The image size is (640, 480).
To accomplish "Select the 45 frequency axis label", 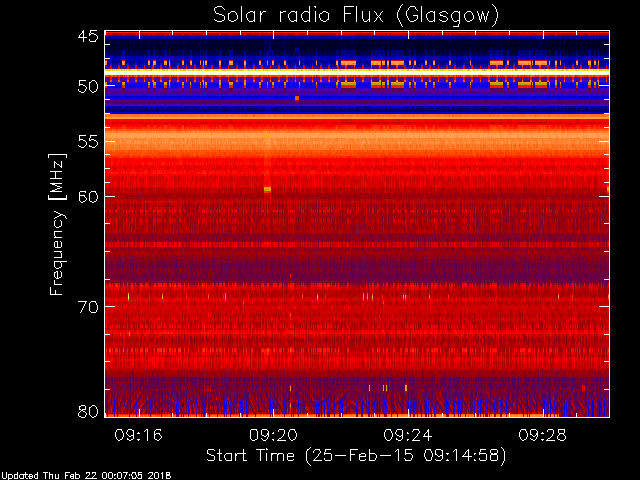I will click(88, 36).
